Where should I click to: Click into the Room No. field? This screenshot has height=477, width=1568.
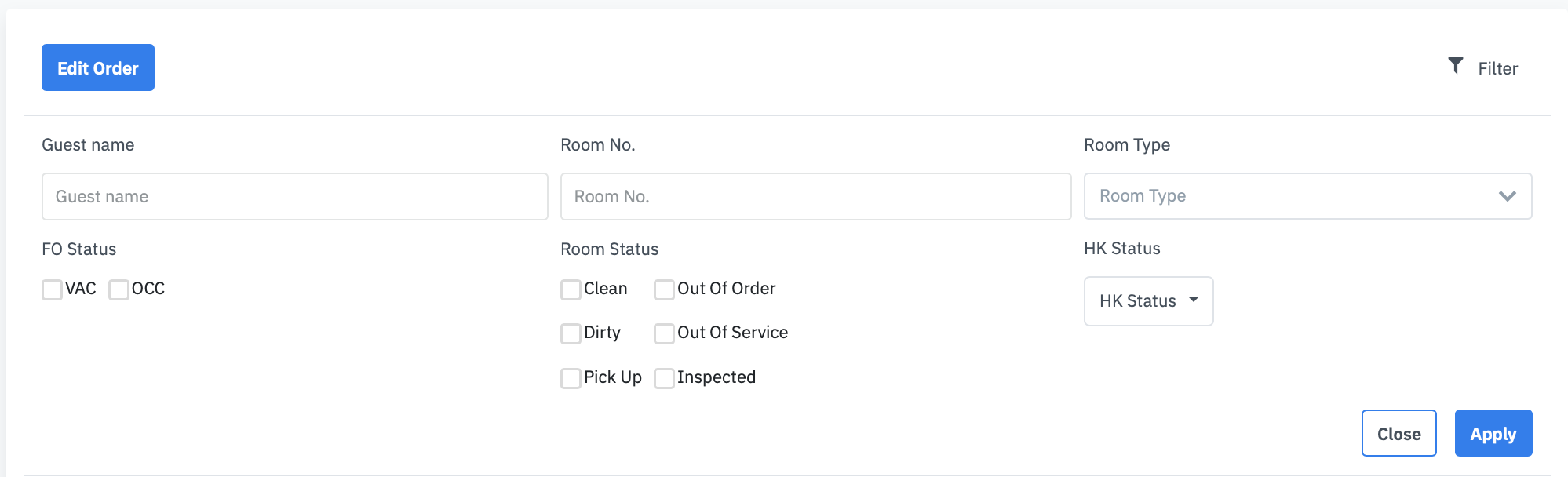[815, 196]
